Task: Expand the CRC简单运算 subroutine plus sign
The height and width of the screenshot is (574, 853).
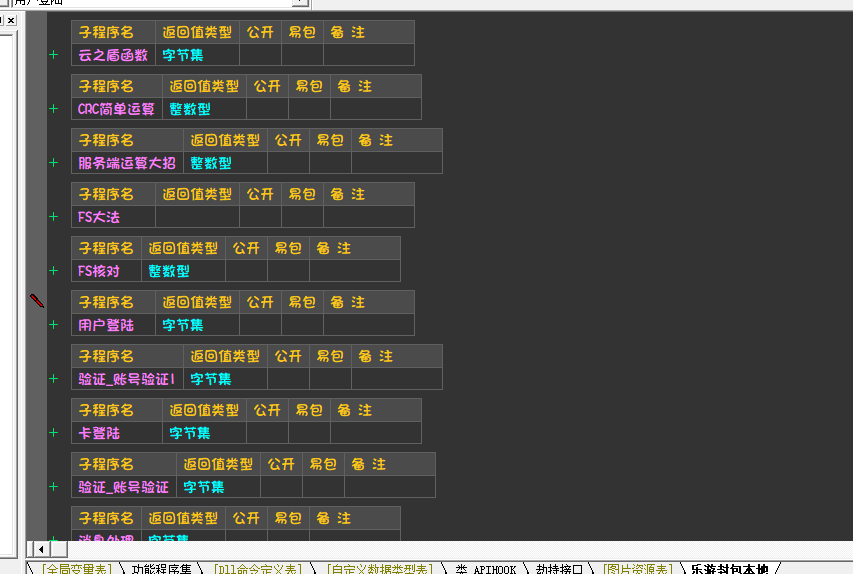Action: pyautogui.click(x=53, y=109)
